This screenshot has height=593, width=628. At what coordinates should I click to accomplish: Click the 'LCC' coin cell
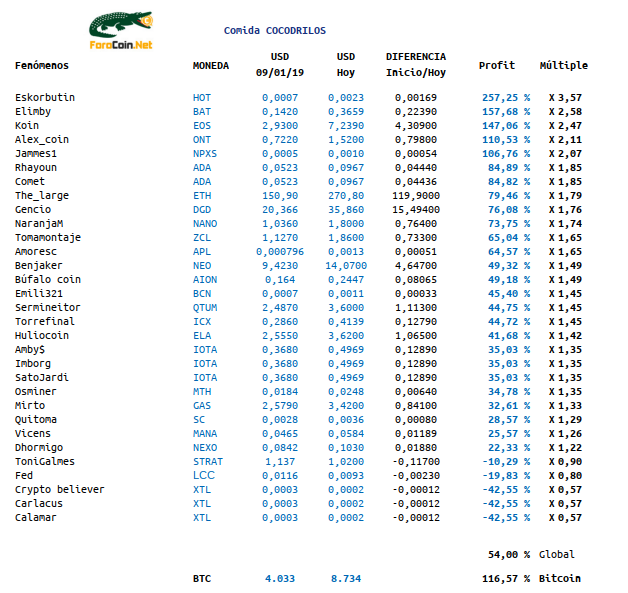pos(204,476)
